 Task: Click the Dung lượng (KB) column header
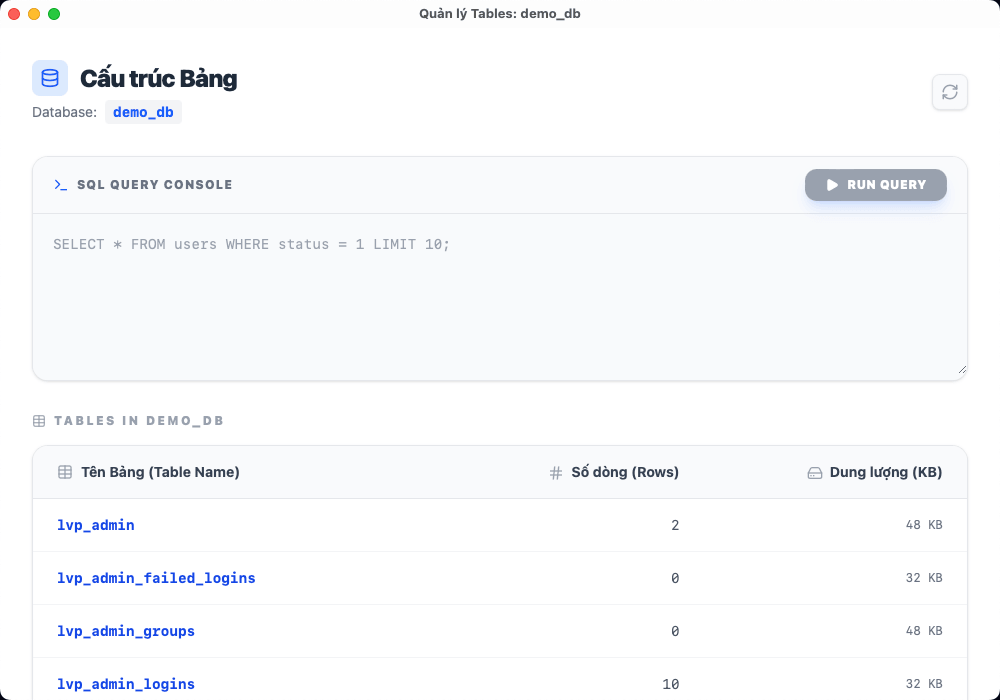point(885,472)
